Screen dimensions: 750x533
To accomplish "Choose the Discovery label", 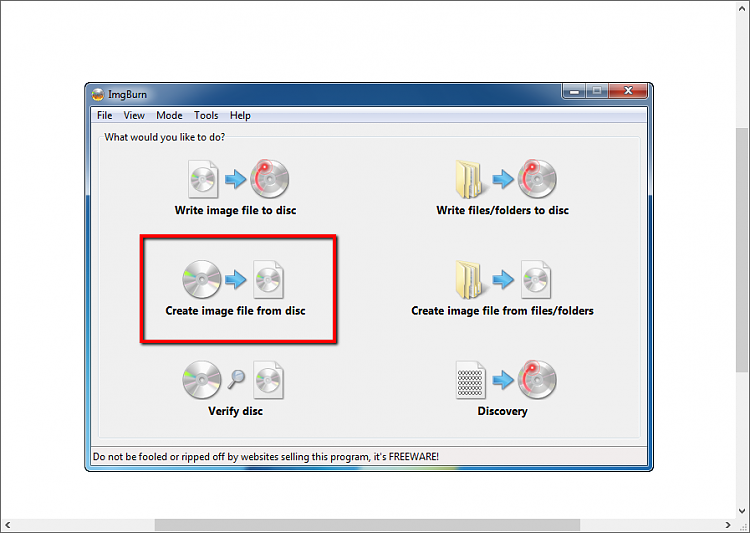I will pyautogui.click(x=502, y=411).
